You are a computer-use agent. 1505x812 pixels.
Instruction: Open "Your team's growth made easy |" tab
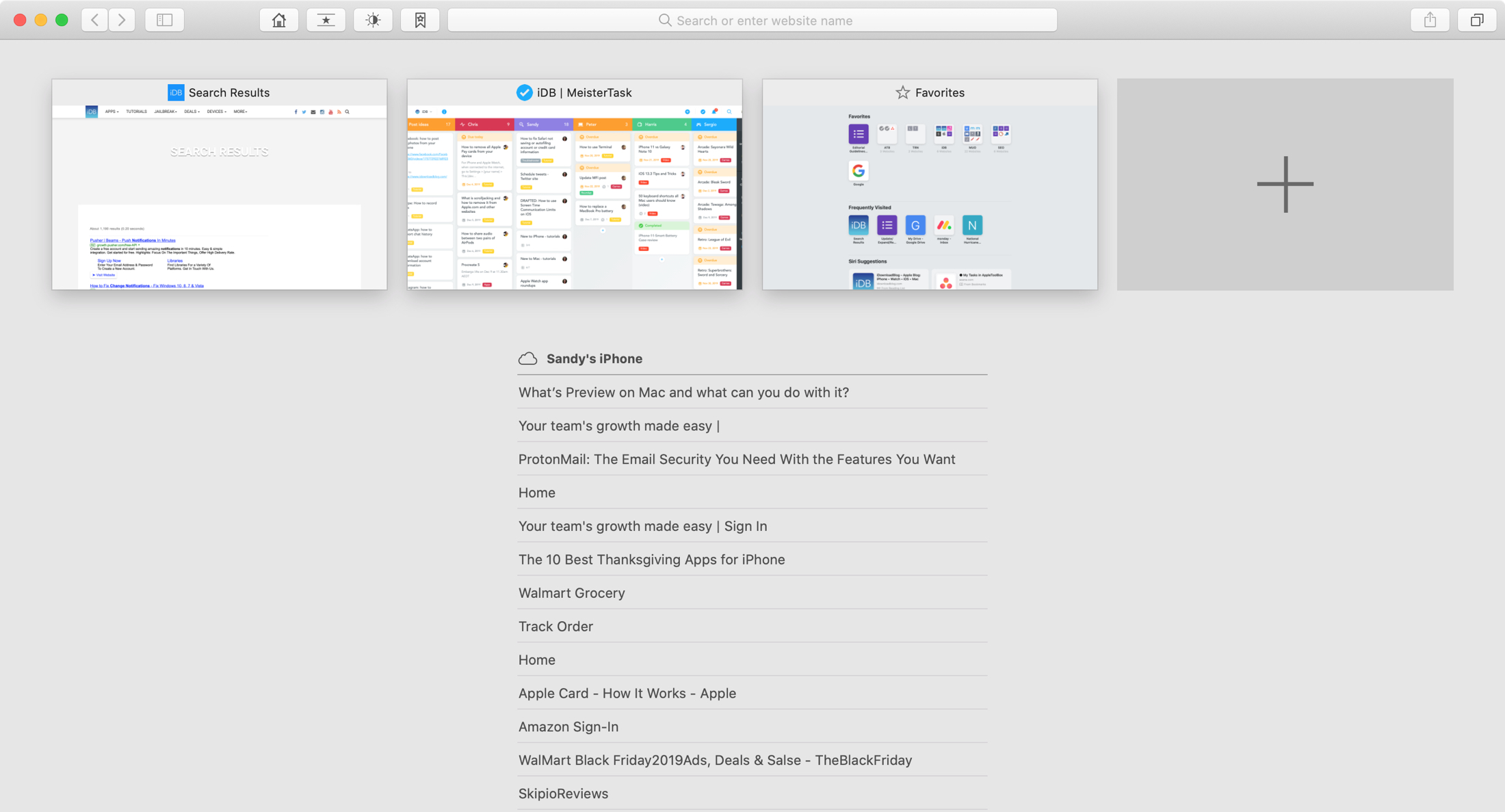tap(752, 425)
